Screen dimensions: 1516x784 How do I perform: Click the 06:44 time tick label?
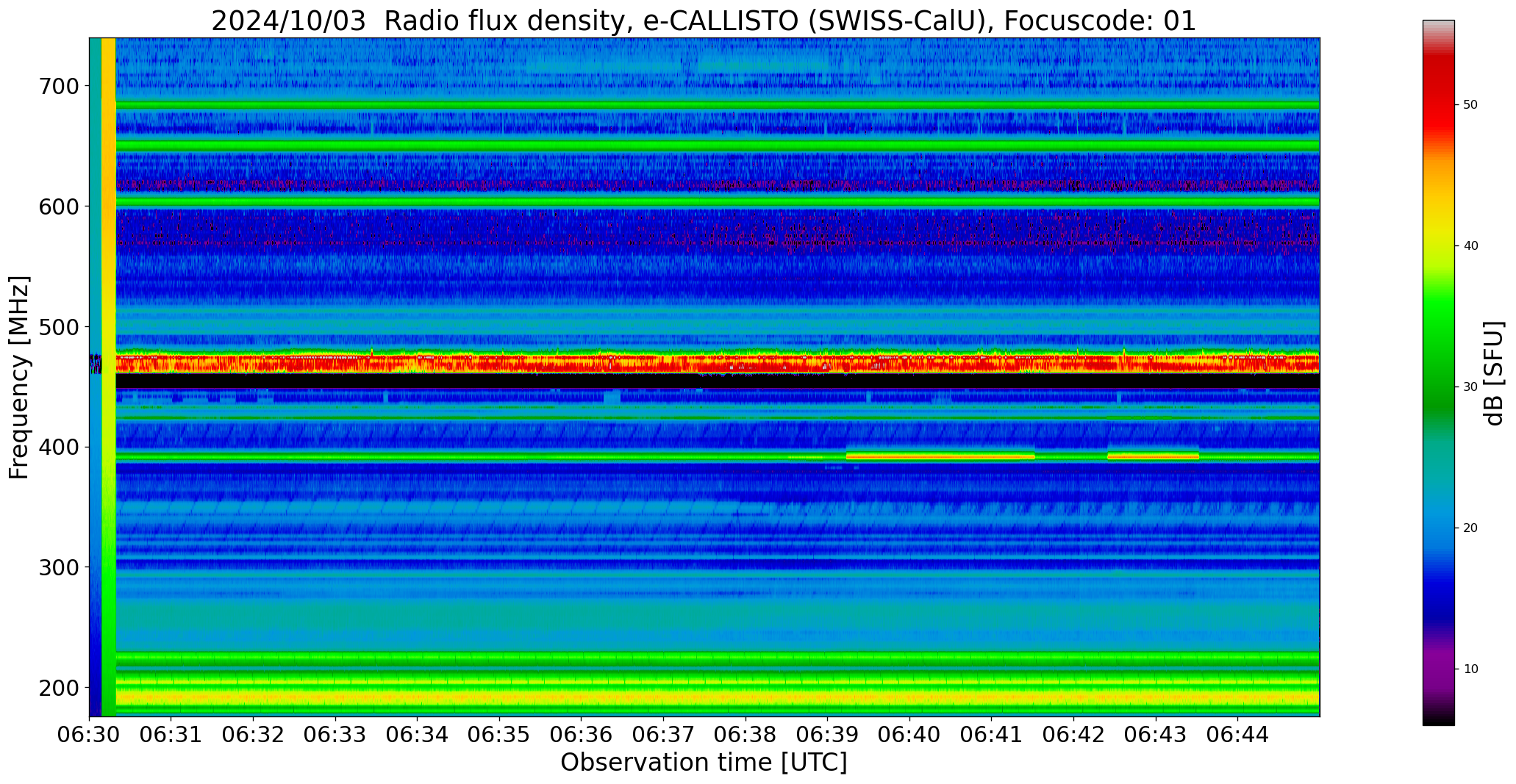1238,734
